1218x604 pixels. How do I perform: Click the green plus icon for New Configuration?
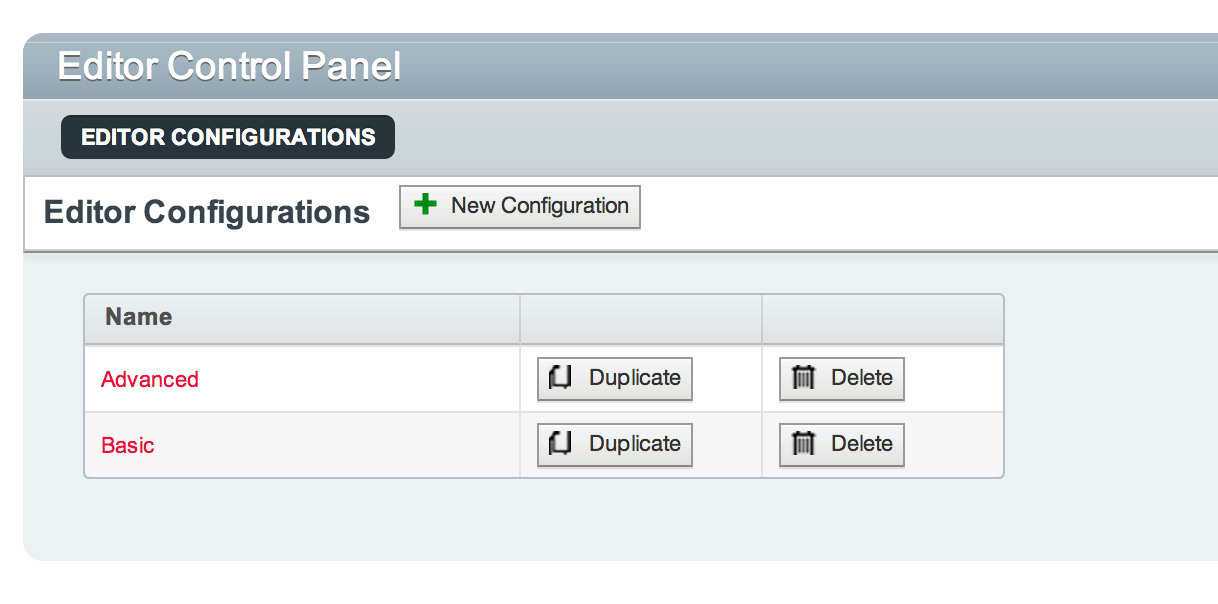426,205
